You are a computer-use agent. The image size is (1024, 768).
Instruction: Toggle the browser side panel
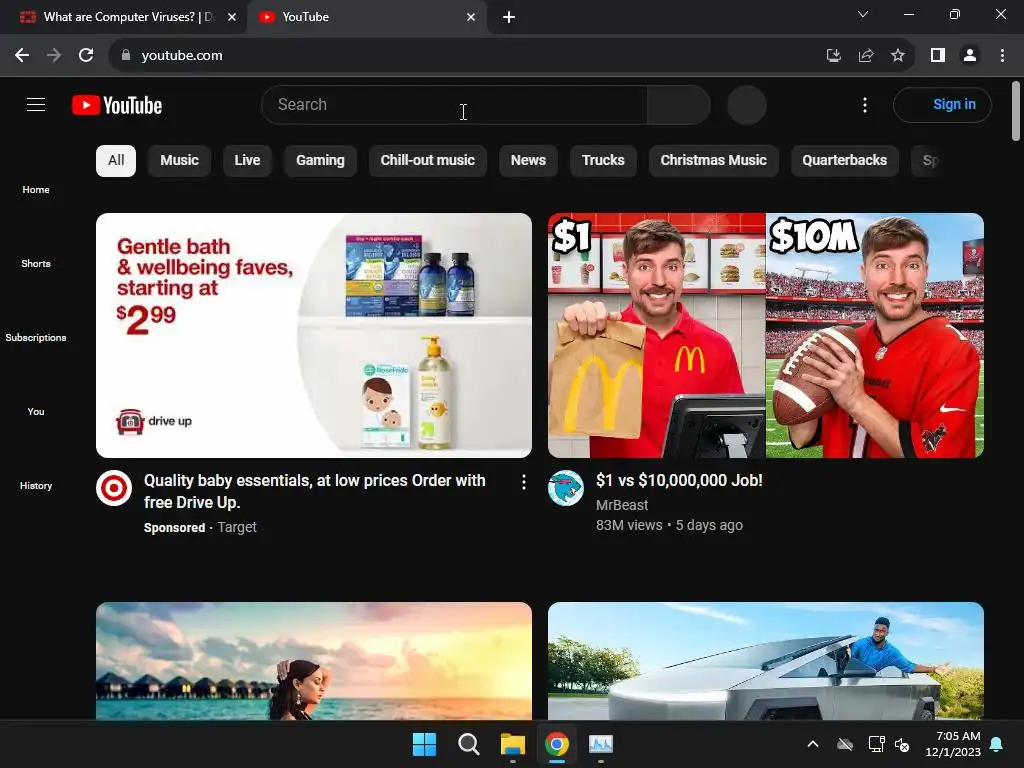(938, 56)
